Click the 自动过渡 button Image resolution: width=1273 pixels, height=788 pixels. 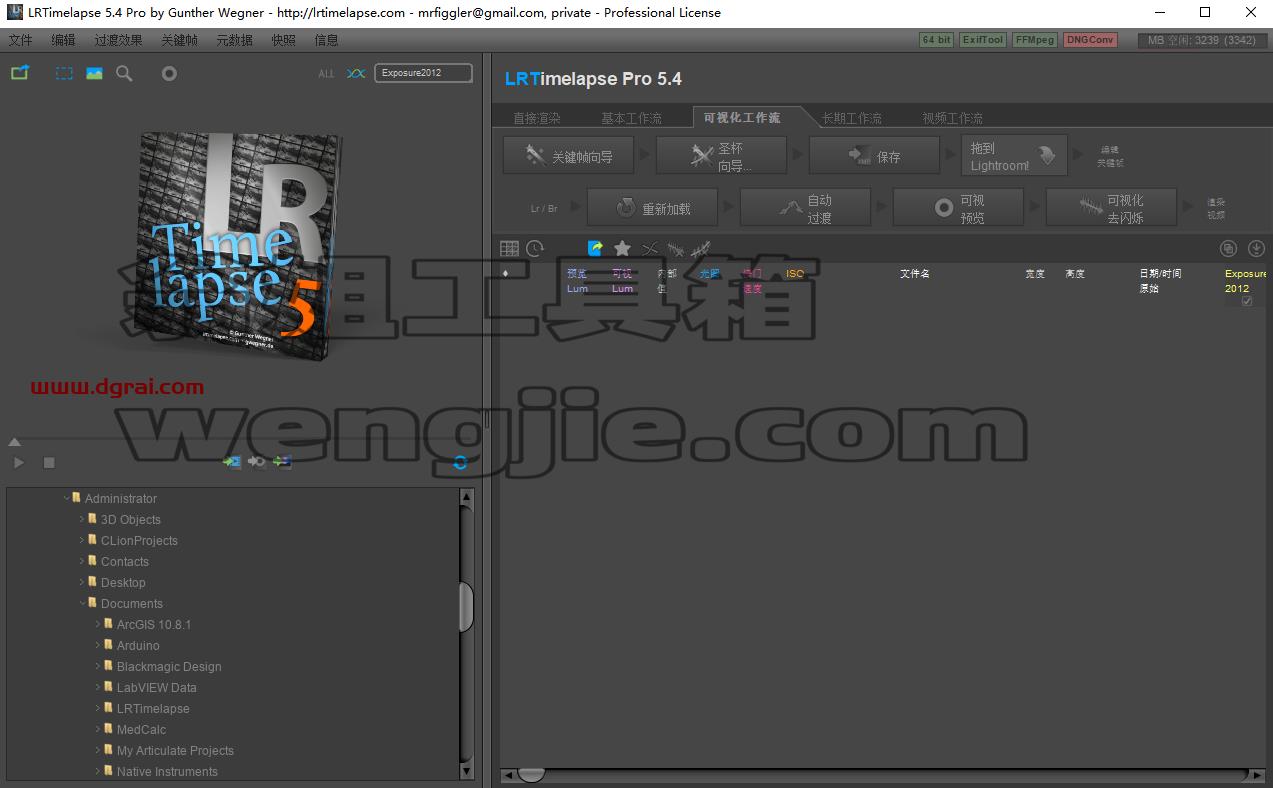(x=805, y=208)
